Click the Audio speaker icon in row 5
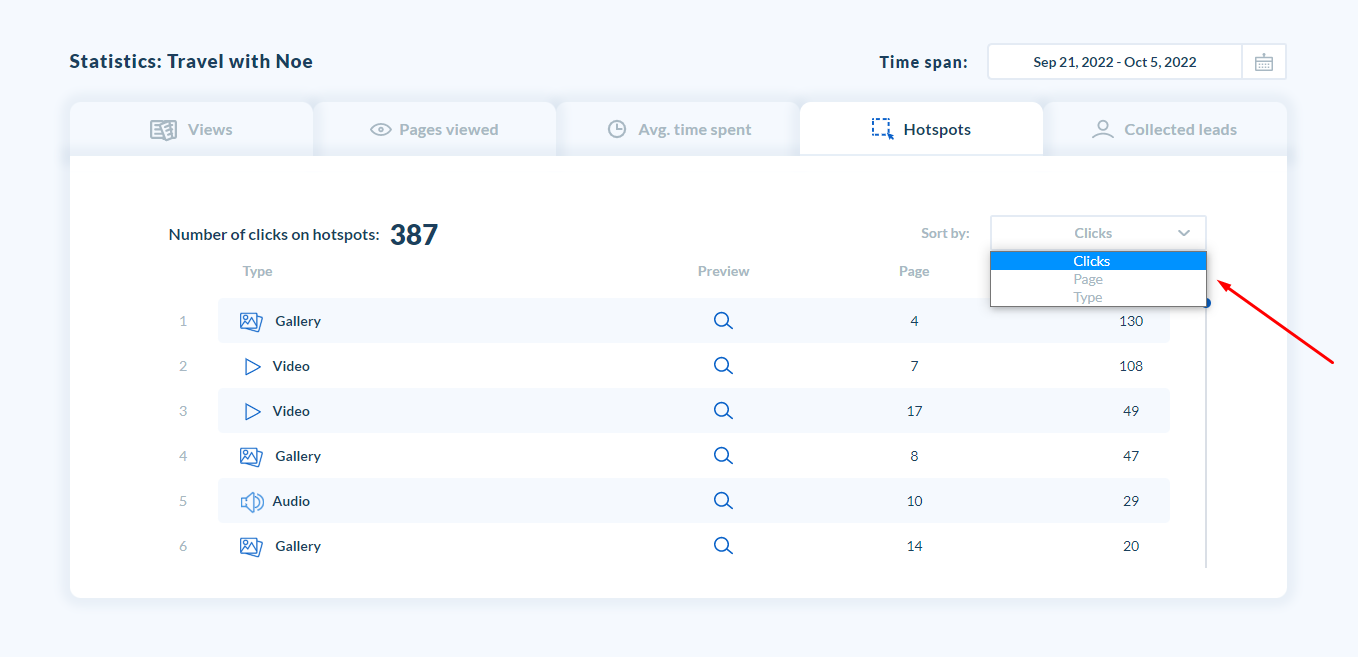The height and width of the screenshot is (657, 1358). click(x=252, y=501)
